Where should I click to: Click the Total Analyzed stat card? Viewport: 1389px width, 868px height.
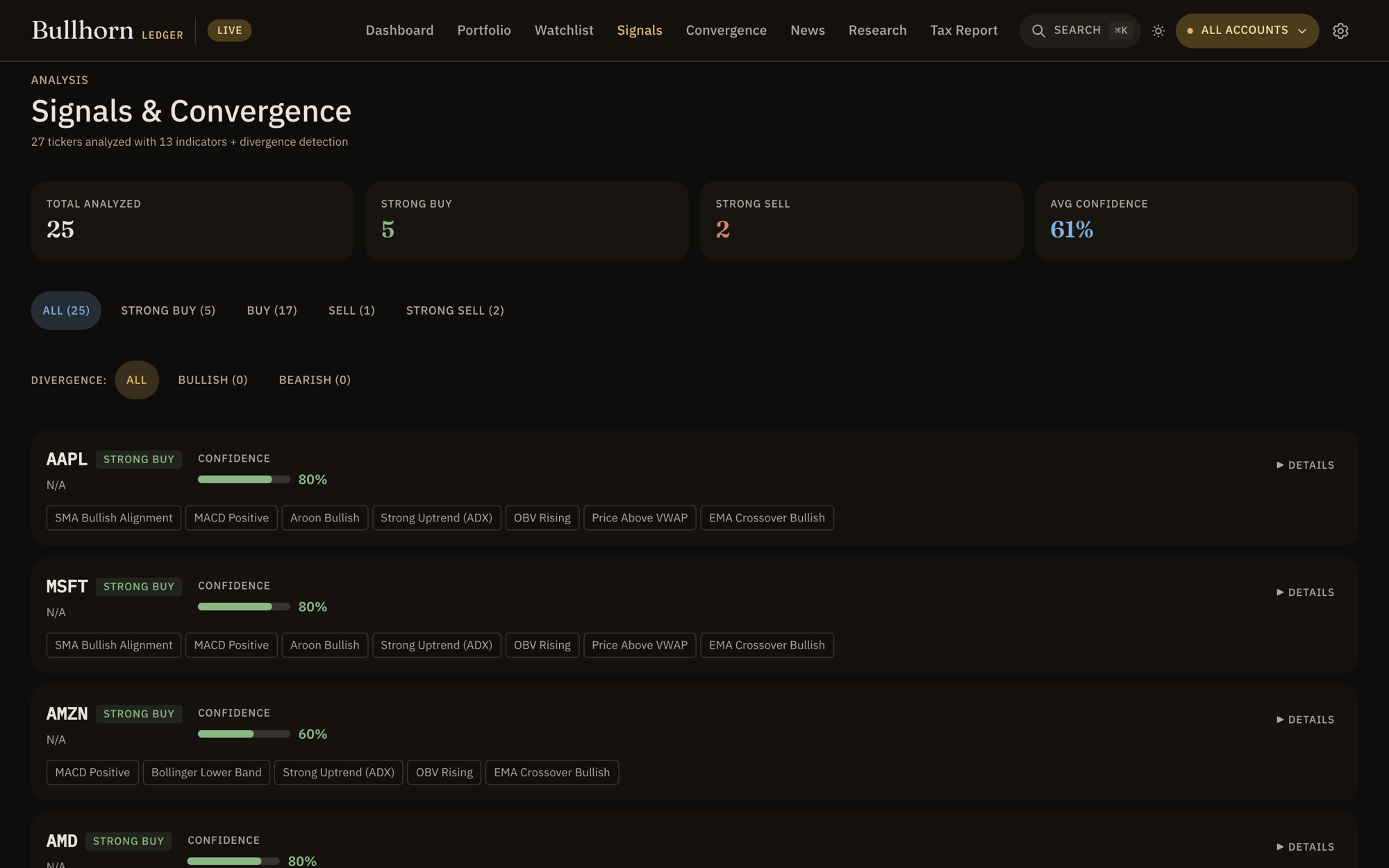coord(192,221)
